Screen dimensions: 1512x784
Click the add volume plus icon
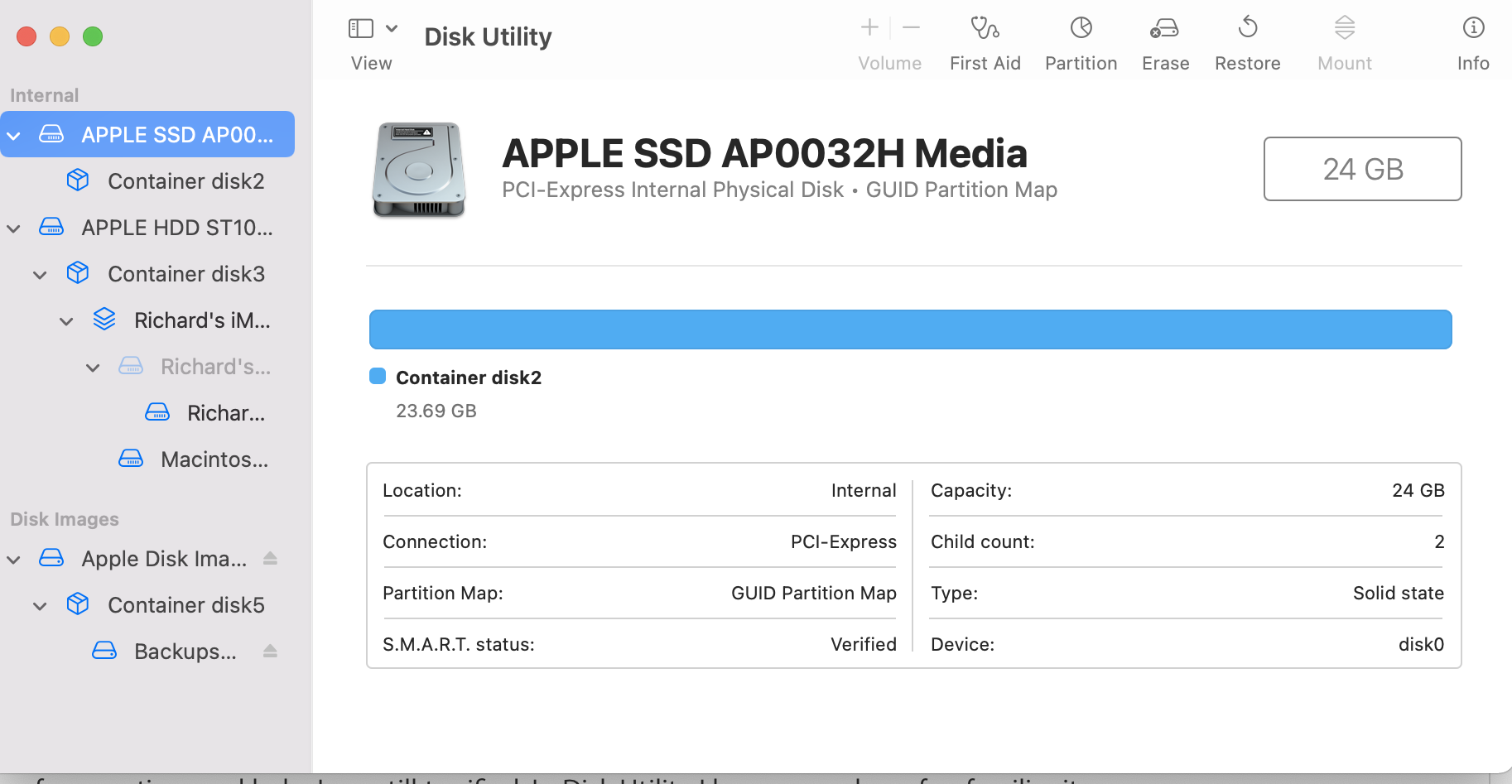coord(869,28)
